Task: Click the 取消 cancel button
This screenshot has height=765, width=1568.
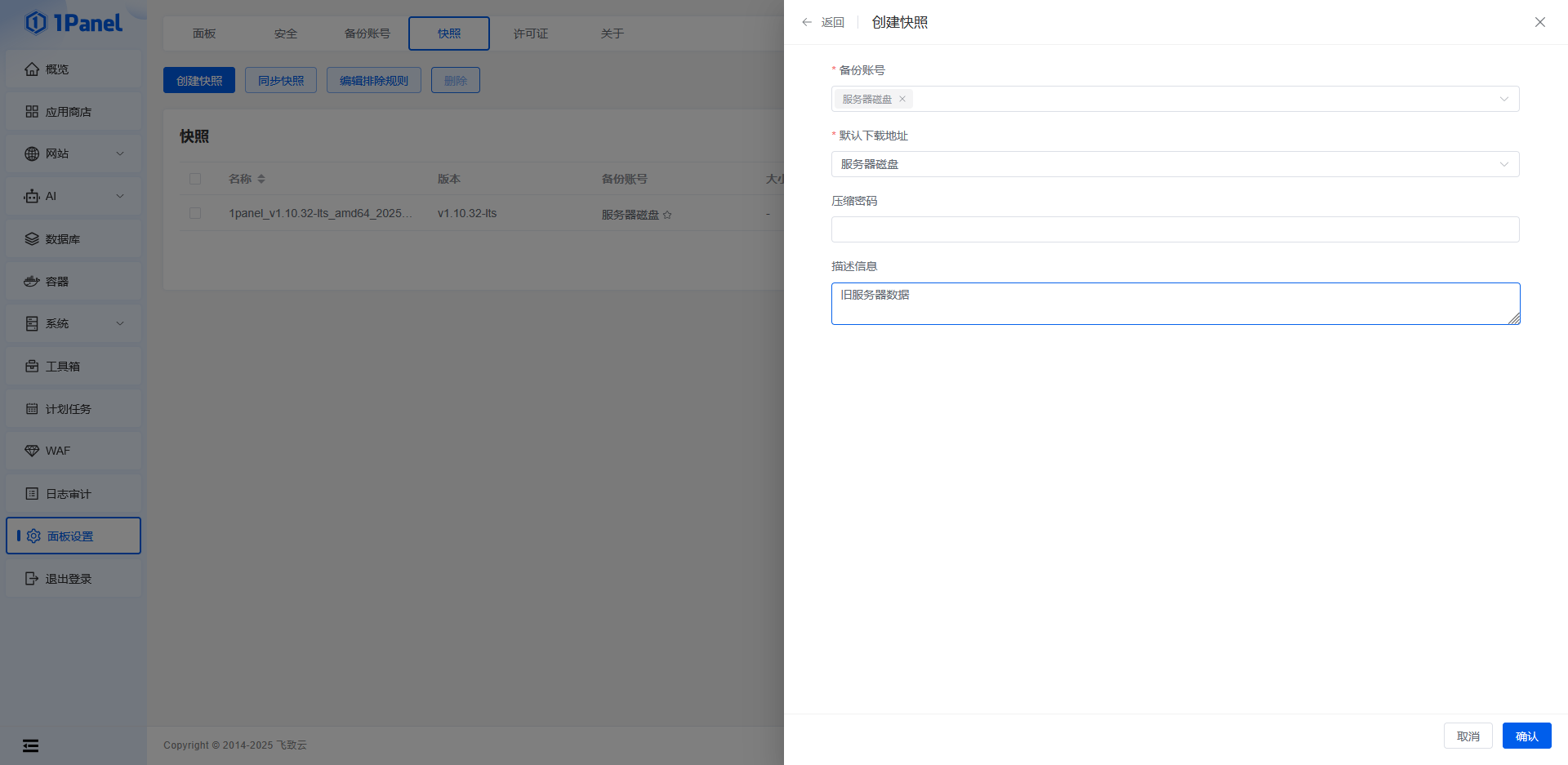Action: [1468, 736]
